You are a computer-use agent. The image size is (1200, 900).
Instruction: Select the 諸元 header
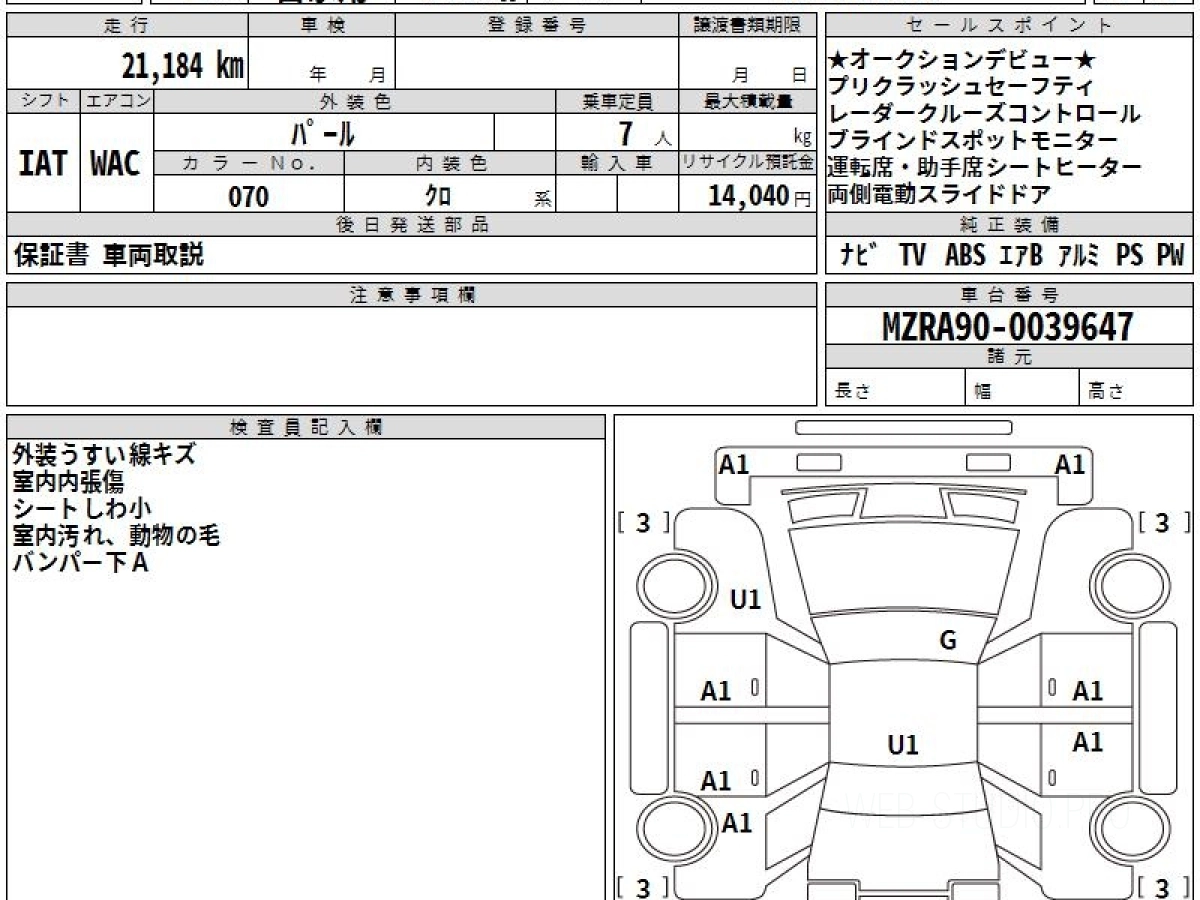pyautogui.click(x=1010, y=358)
